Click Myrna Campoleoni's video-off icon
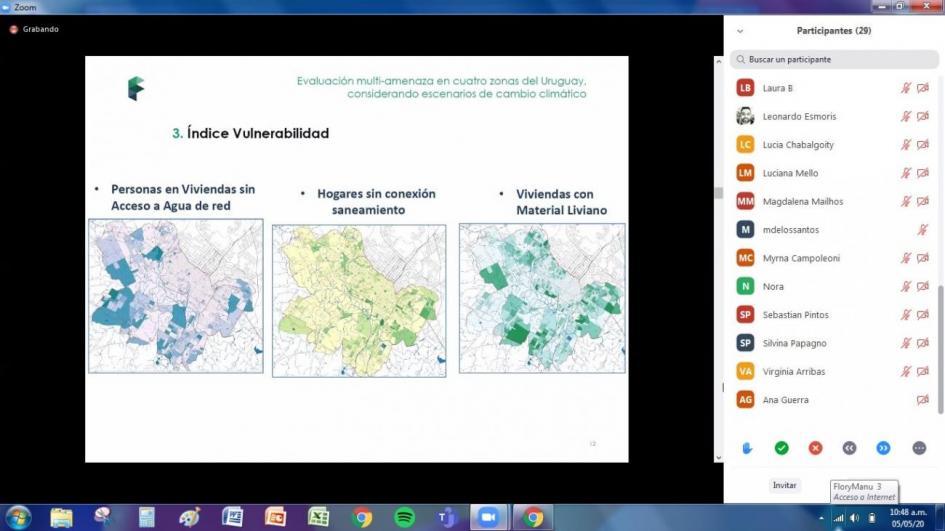Screen dimensions: 945x531 point(923,258)
